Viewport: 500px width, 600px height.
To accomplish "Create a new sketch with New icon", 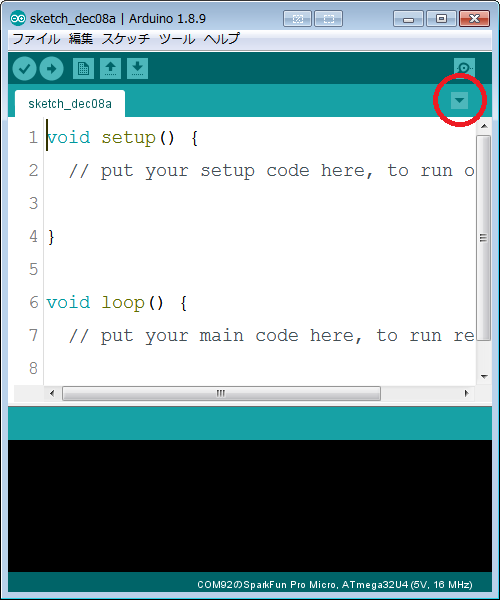I will [83, 68].
